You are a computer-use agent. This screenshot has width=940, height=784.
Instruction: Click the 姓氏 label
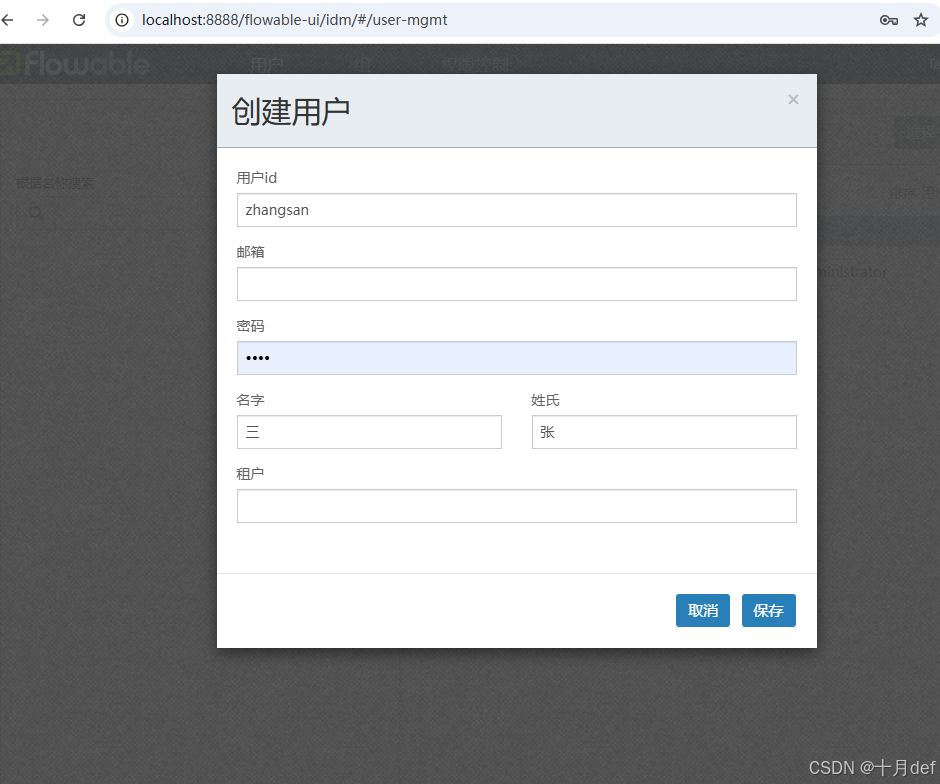(x=546, y=400)
